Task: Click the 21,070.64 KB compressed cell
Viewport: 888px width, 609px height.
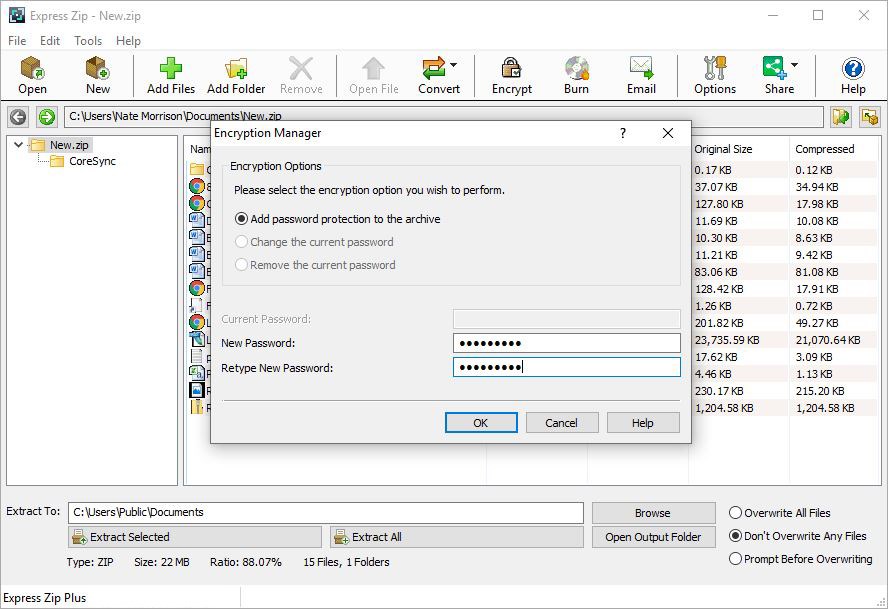Action: click(x=828, y=340)
